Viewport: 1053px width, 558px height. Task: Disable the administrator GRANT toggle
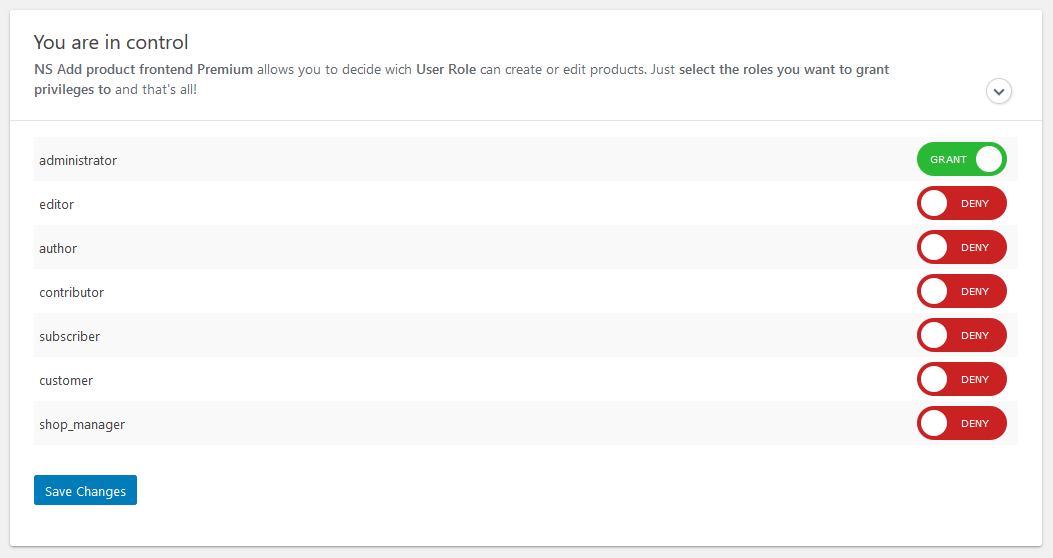962,159
